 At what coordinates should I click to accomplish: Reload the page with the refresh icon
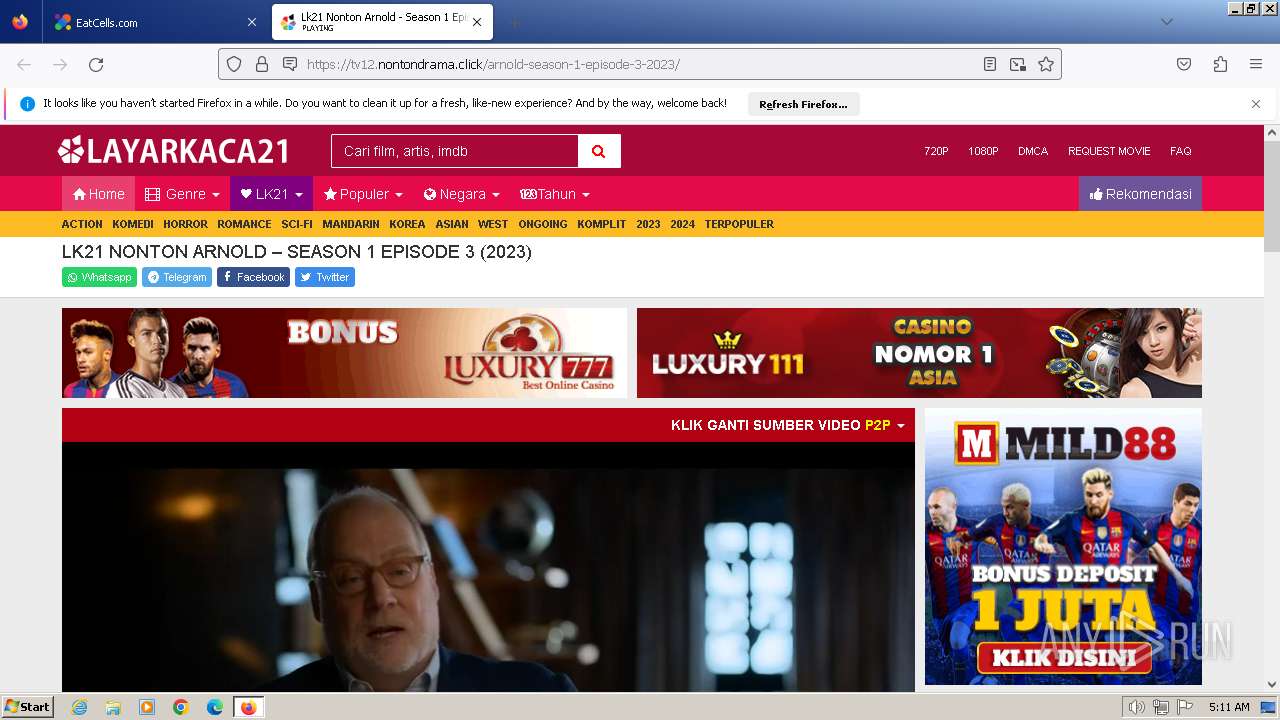coord(96,64)
